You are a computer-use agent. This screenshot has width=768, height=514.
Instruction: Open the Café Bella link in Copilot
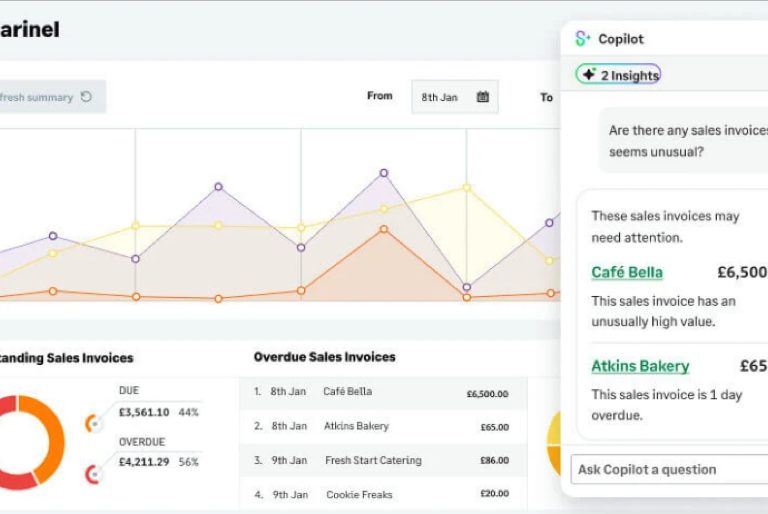coord(627,272)
